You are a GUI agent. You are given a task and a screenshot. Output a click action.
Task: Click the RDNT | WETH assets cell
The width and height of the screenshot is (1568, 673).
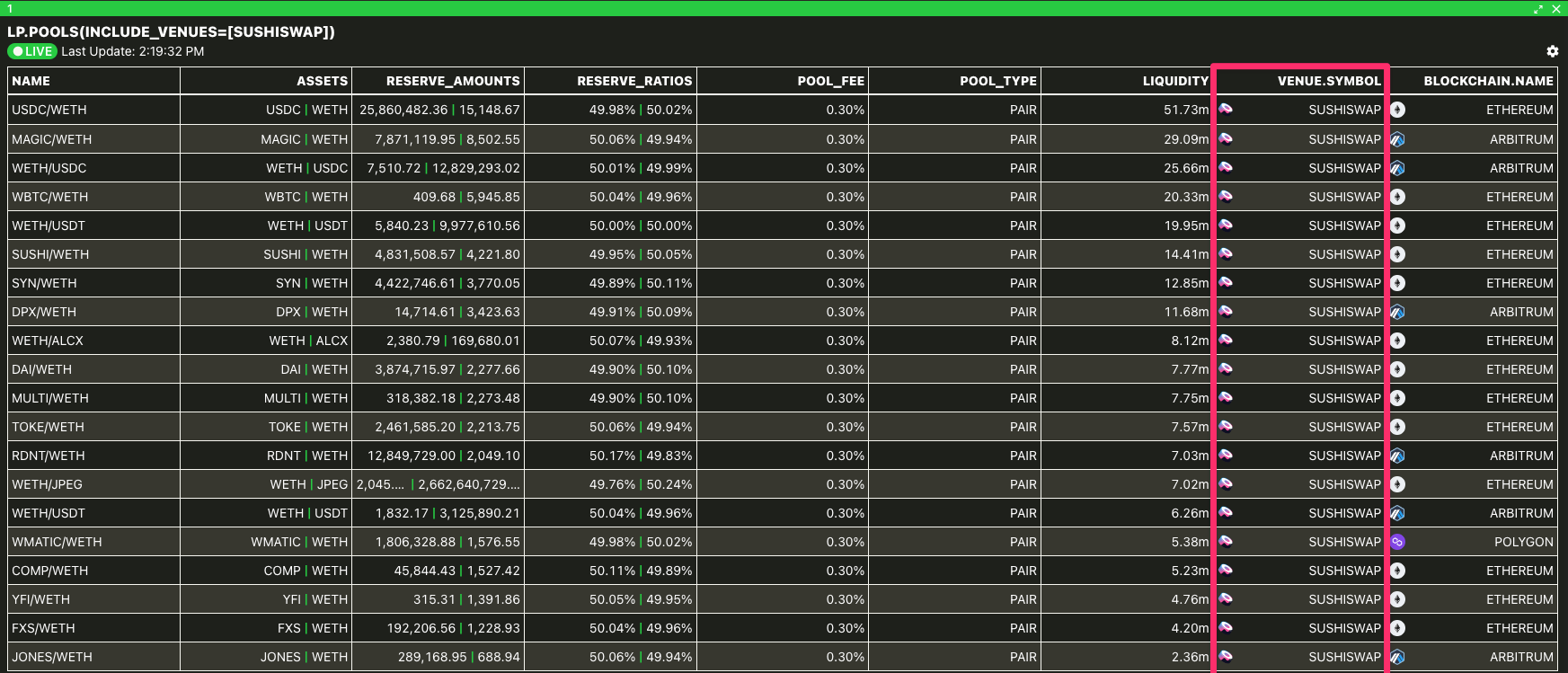[x=307, y=456]
